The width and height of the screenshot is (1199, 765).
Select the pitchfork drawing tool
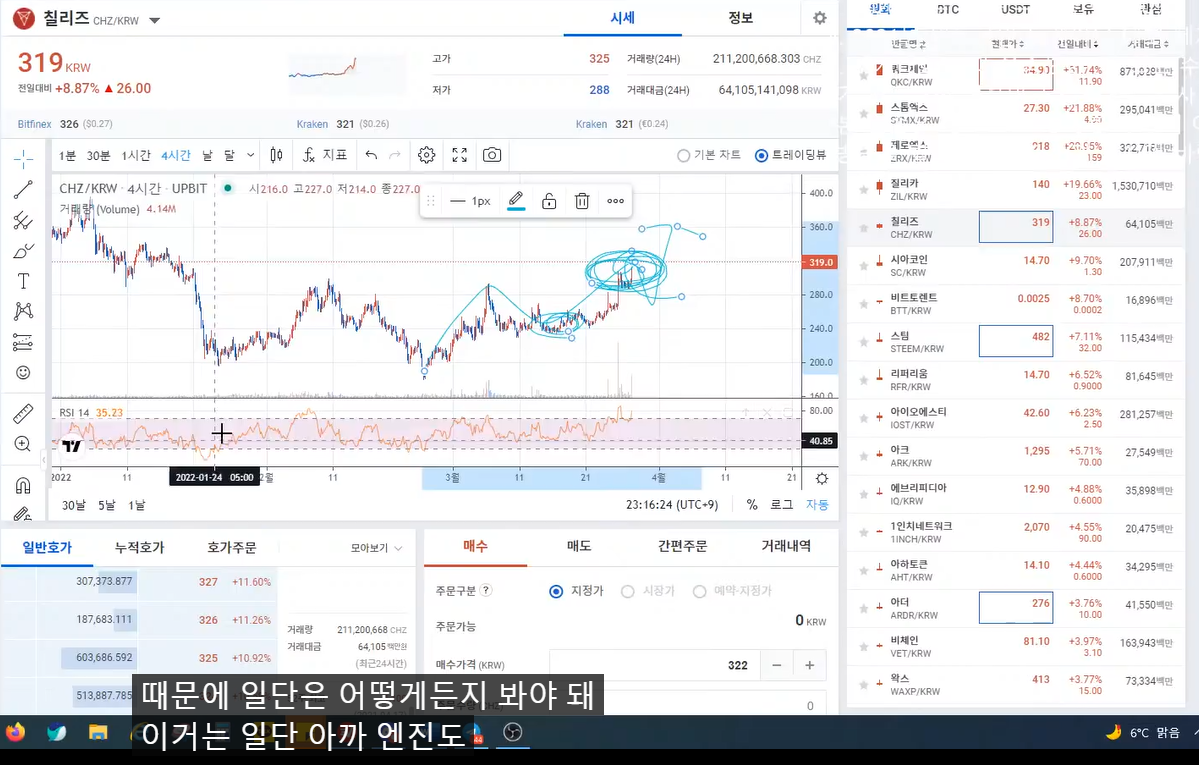pos(23,220)
